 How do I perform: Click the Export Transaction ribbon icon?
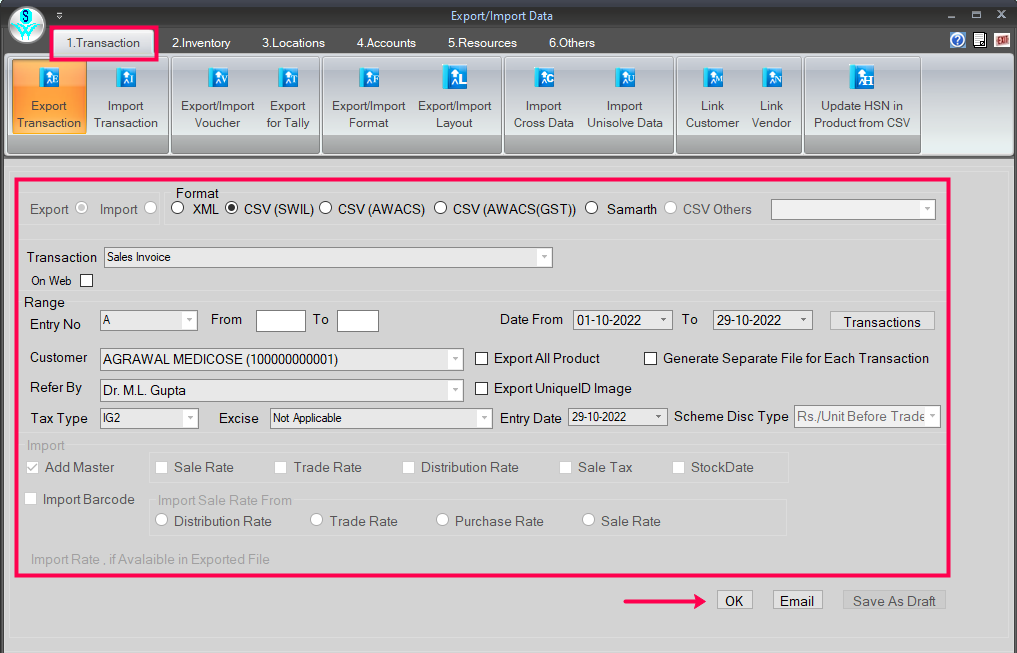[49, 97]
